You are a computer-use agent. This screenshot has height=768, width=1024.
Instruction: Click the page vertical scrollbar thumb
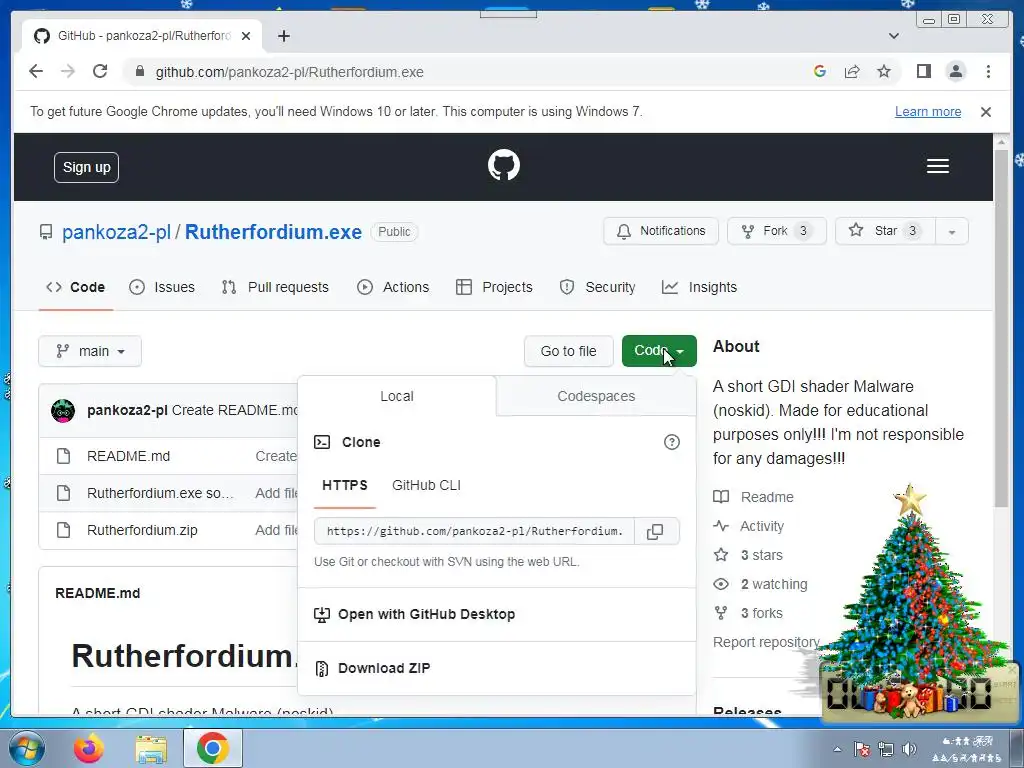1001,327
